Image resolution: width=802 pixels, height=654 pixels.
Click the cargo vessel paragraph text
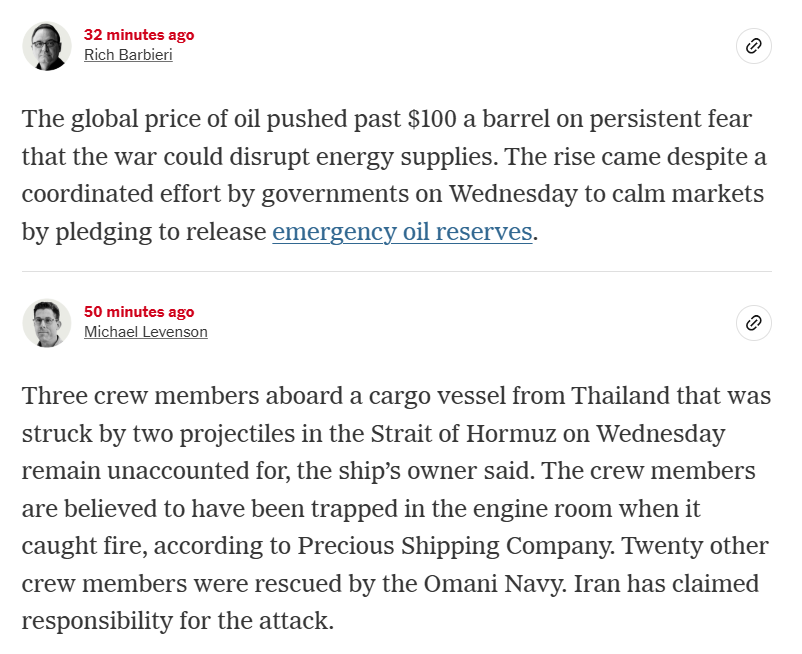pos(396,508)
